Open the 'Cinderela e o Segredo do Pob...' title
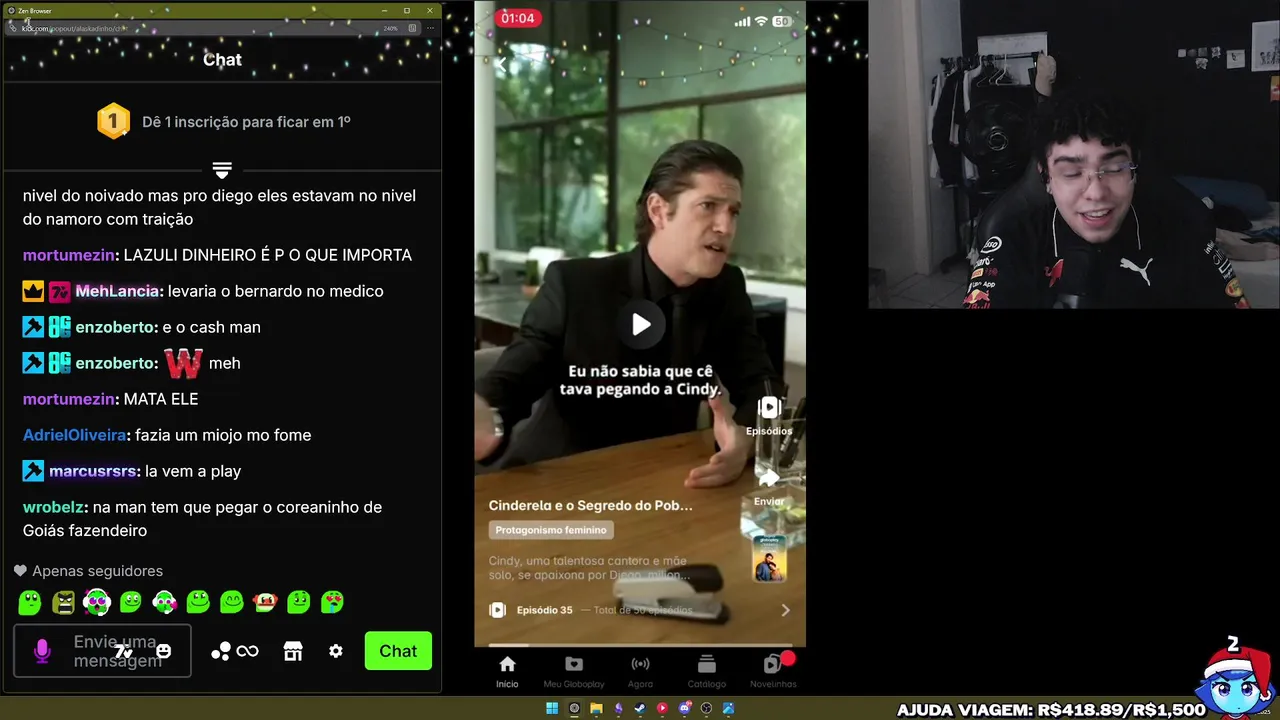1280x720 pixels. click(590, 505)
